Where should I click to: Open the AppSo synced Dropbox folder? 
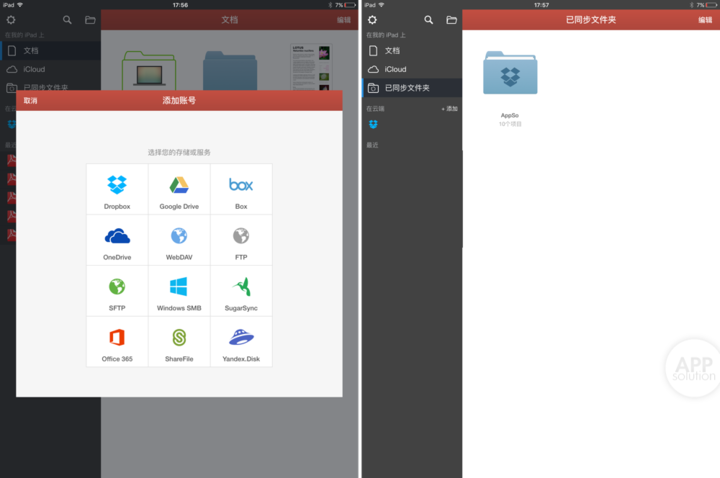[x=510, y=73]
